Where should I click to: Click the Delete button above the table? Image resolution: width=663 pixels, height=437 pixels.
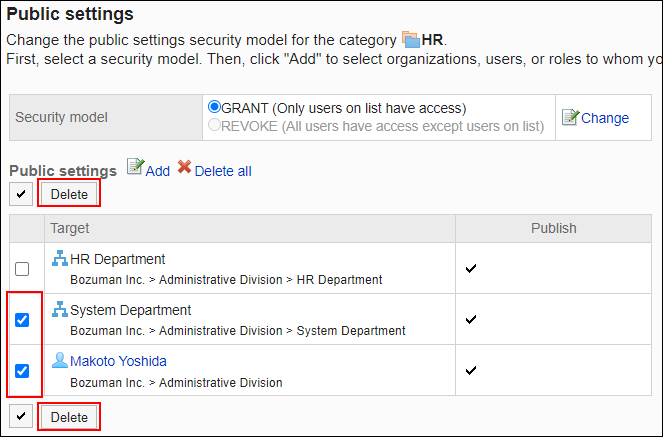(69, 194)
